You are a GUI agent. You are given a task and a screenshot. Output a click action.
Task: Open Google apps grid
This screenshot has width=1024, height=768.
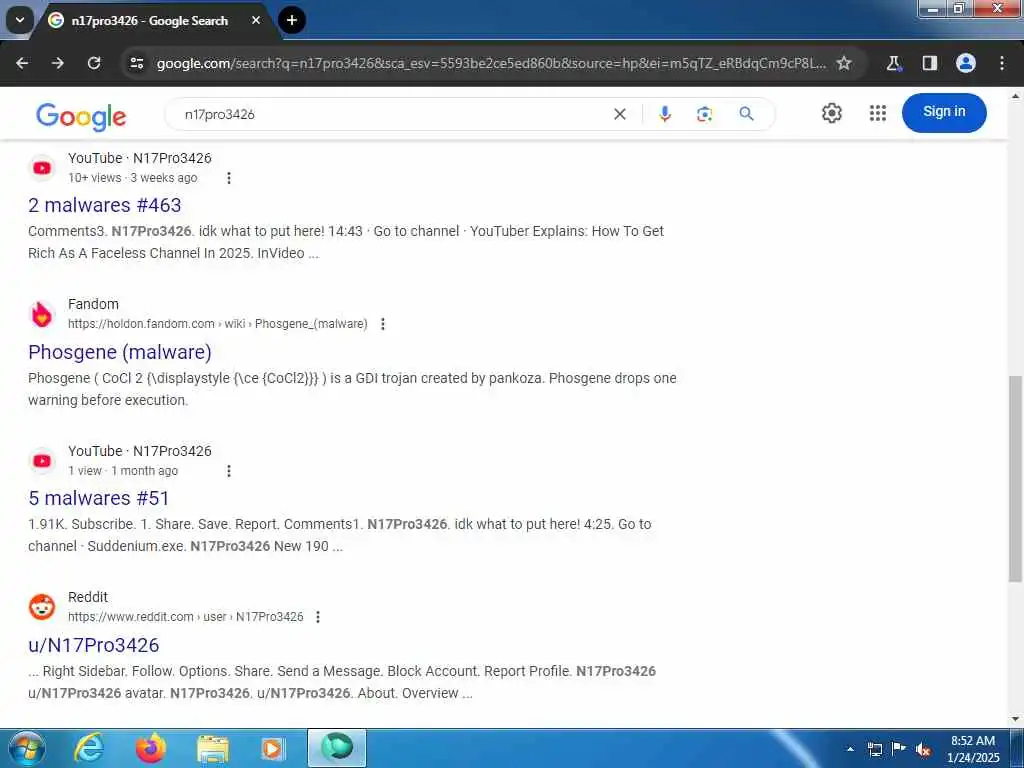[878, 113]
